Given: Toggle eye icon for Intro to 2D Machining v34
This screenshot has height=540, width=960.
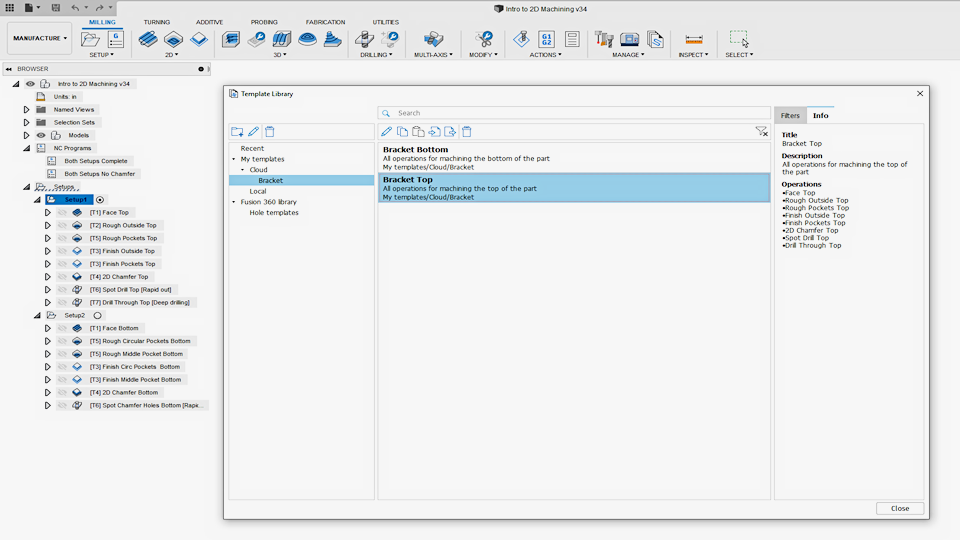Looking at the screenshot, I should click(x=30, y=84).
